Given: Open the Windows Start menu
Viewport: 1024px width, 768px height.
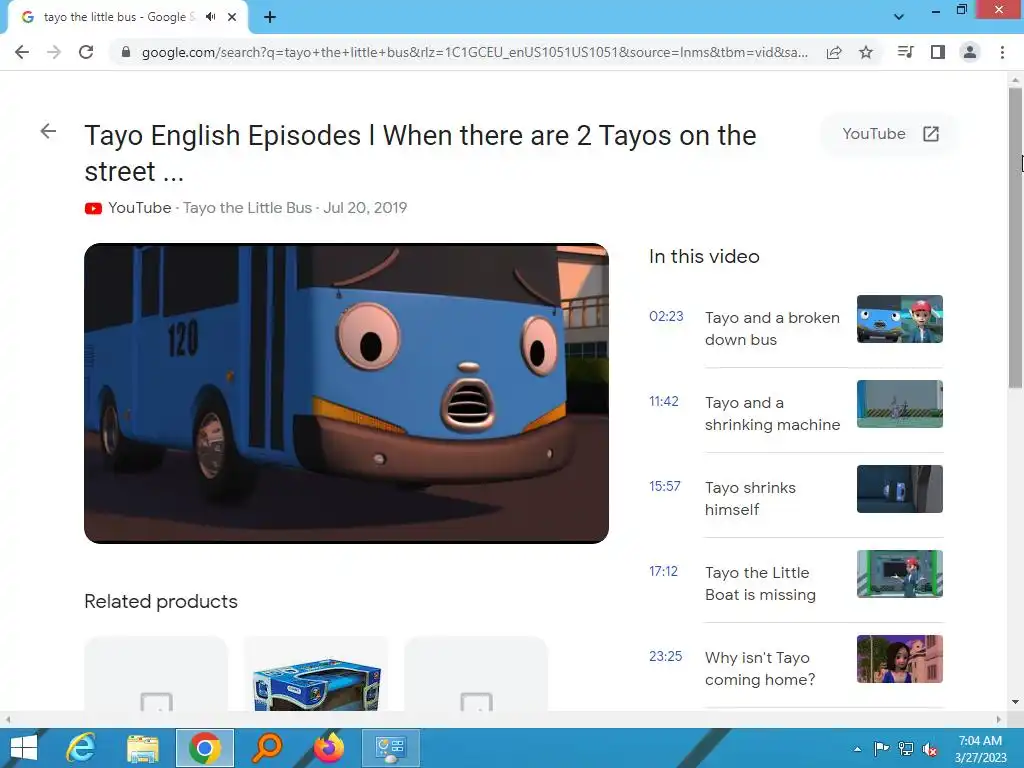Looking at the screenshot, I should (x=24, y=748).
